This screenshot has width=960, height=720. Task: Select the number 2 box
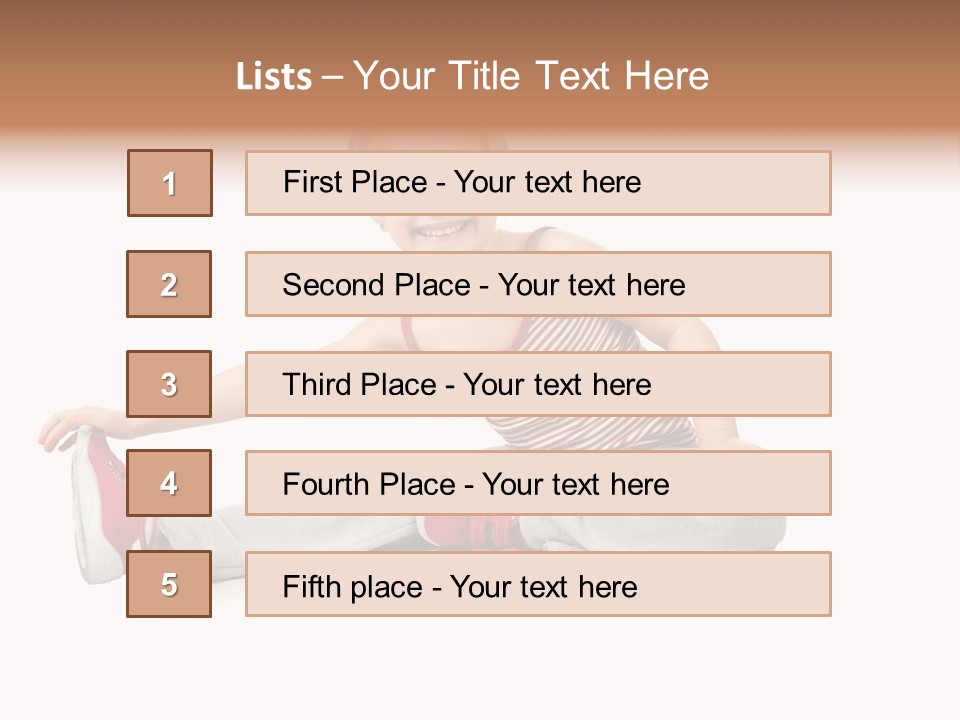click(x=169, y=284)
